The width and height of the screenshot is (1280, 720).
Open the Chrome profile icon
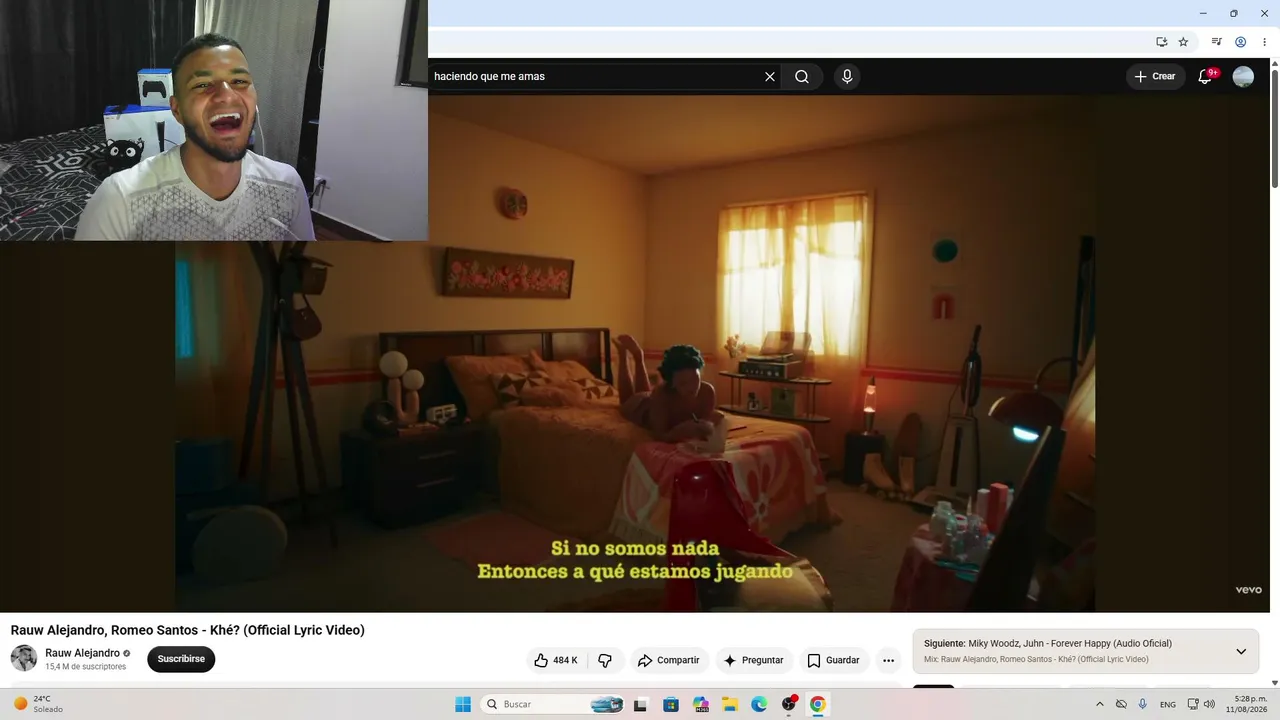(x=1241, y=42)
